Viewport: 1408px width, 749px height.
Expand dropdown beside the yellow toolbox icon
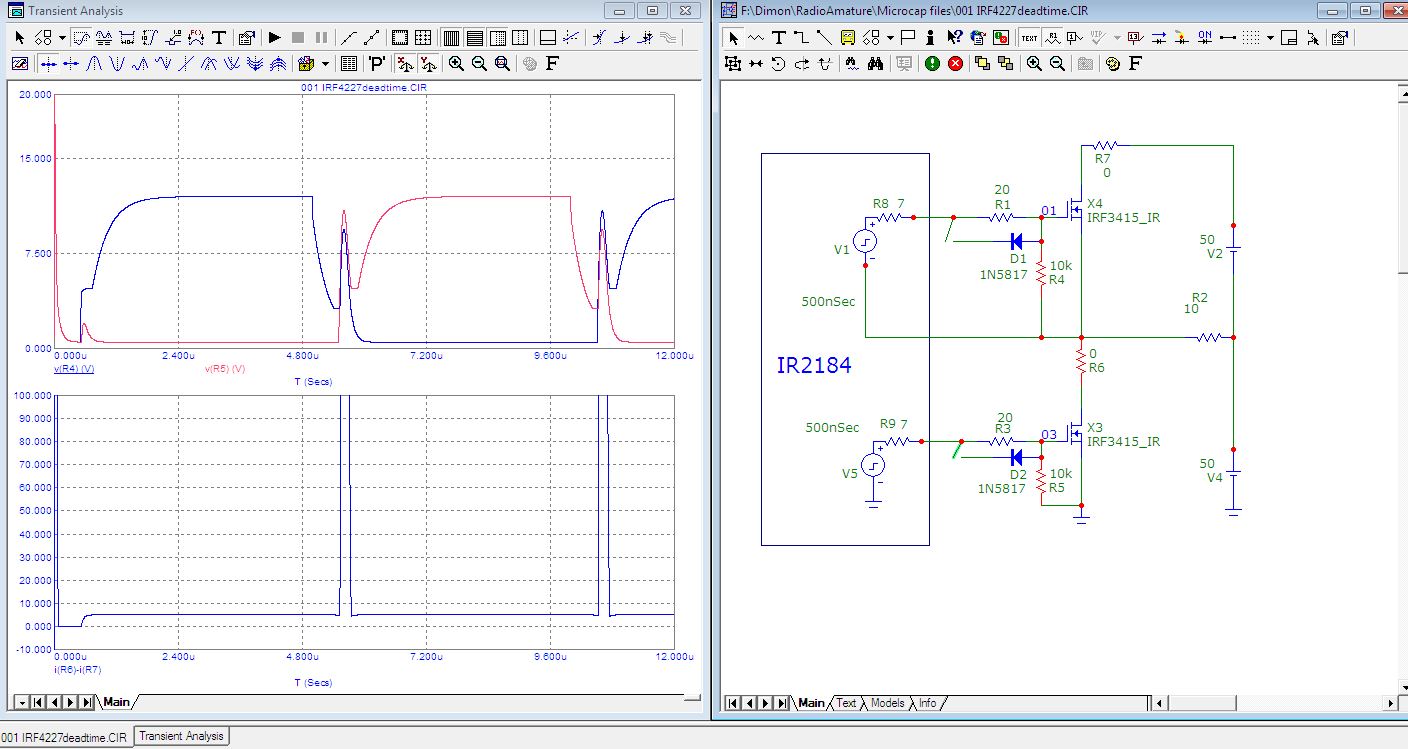point(325,63)
